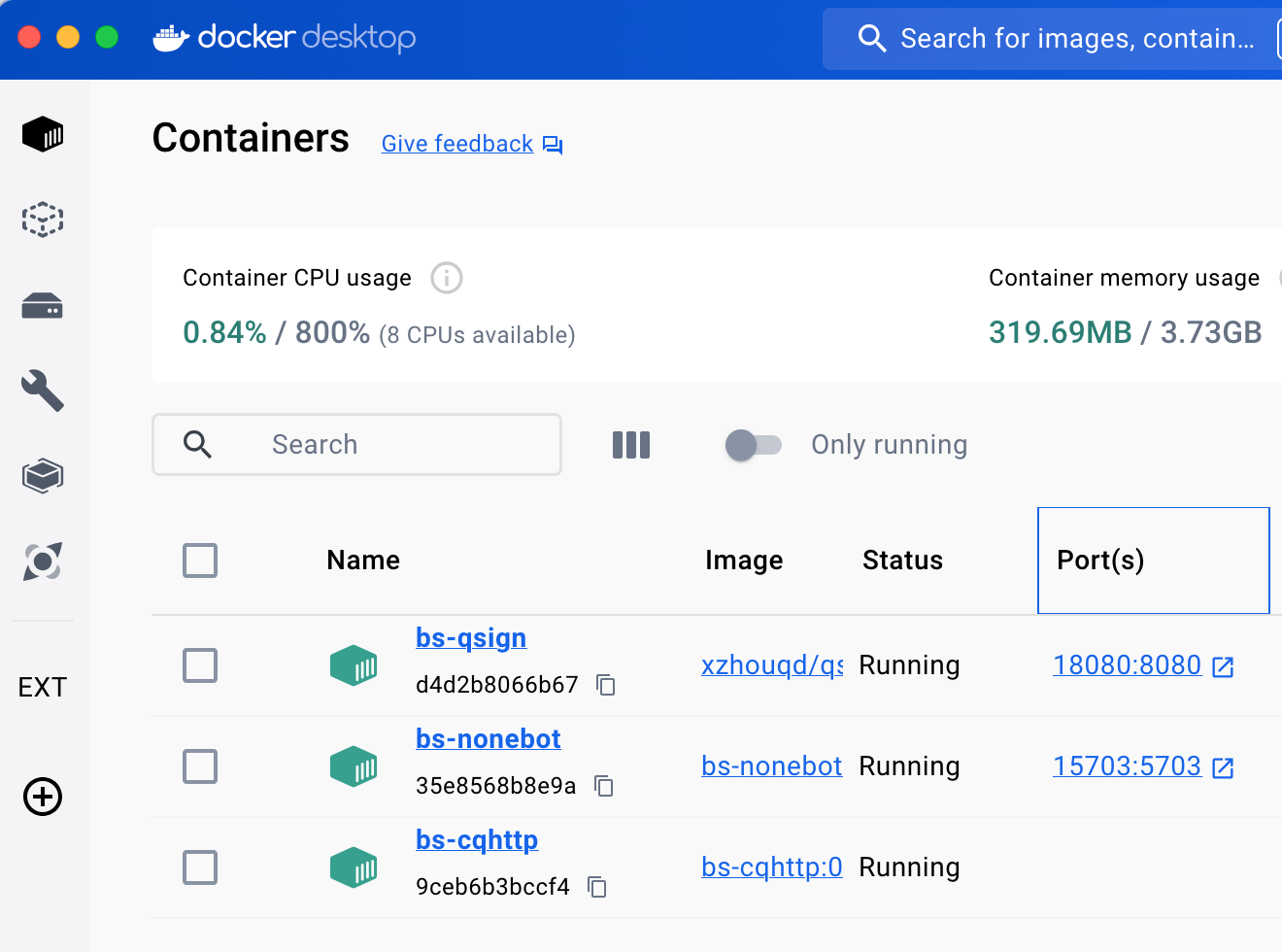
Task: Sort by the Status column header
Action: tap(902, 561)
